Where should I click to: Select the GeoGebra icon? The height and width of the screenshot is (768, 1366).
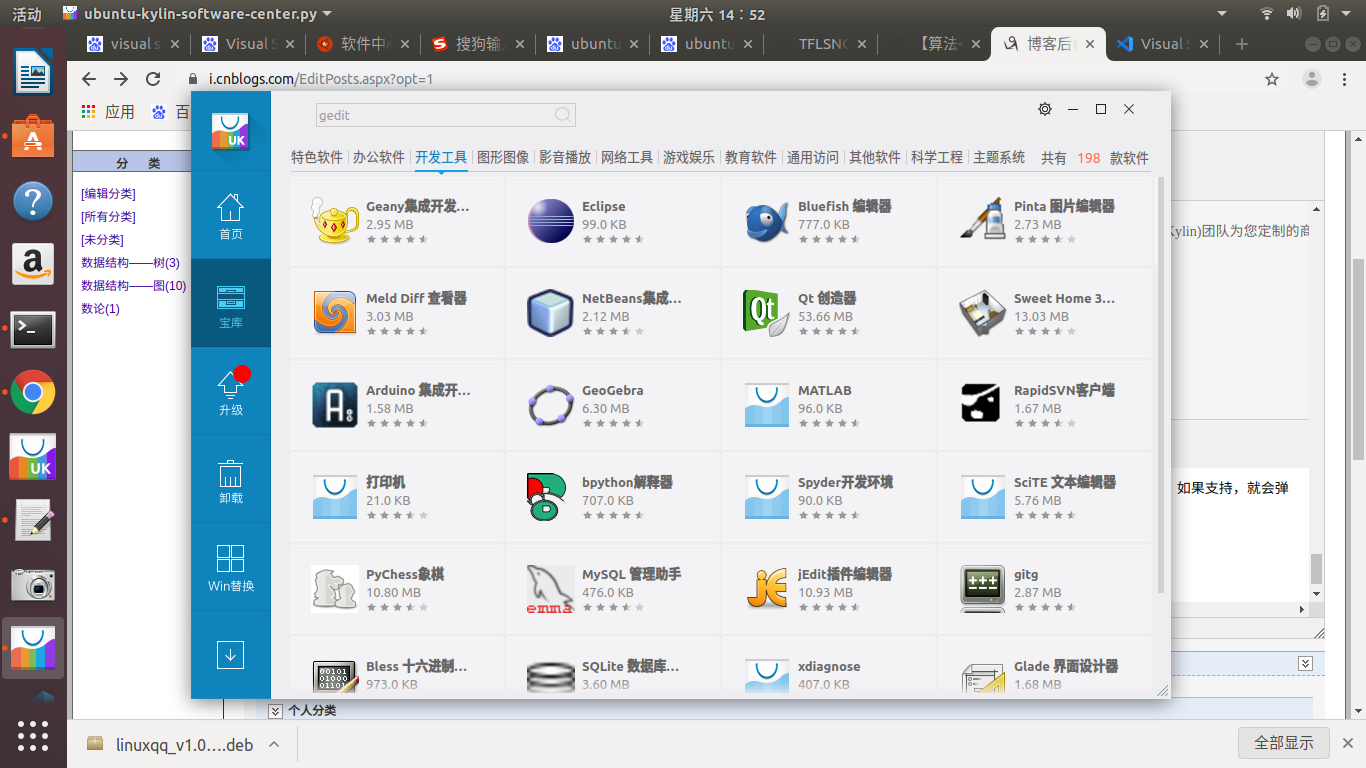point(550,404)
